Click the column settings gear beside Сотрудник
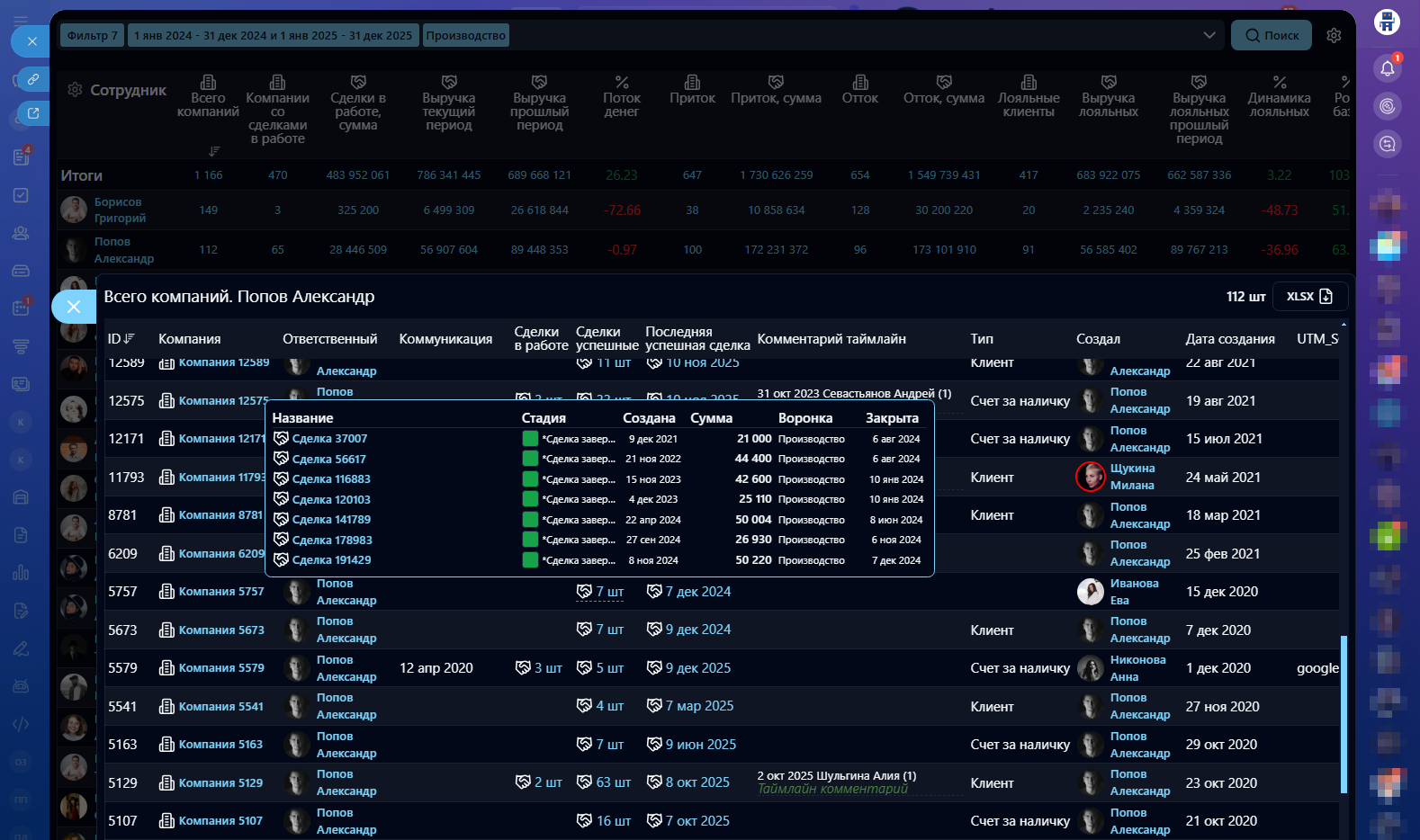Image resolution: width=1420 pixels, height=840 pixels. click(x=75, y=90)
